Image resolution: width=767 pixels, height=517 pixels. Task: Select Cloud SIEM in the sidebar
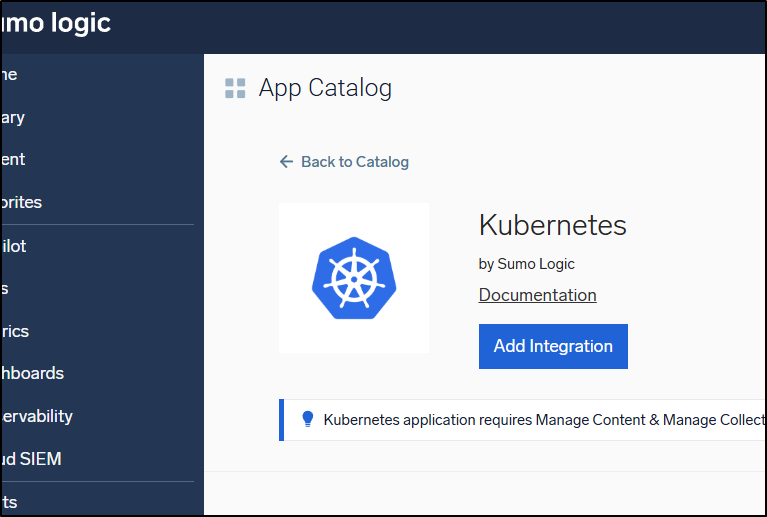coord(31,459)
